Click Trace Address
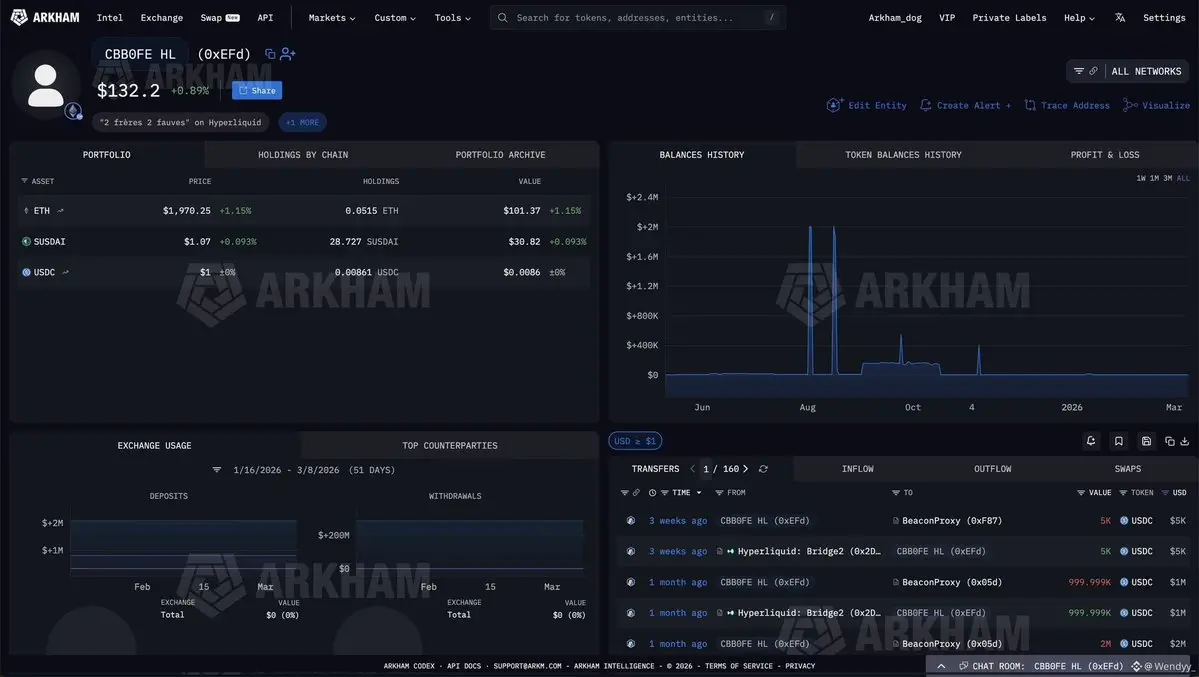This screenshot has height=677, width=1199. pos(1067,106)
